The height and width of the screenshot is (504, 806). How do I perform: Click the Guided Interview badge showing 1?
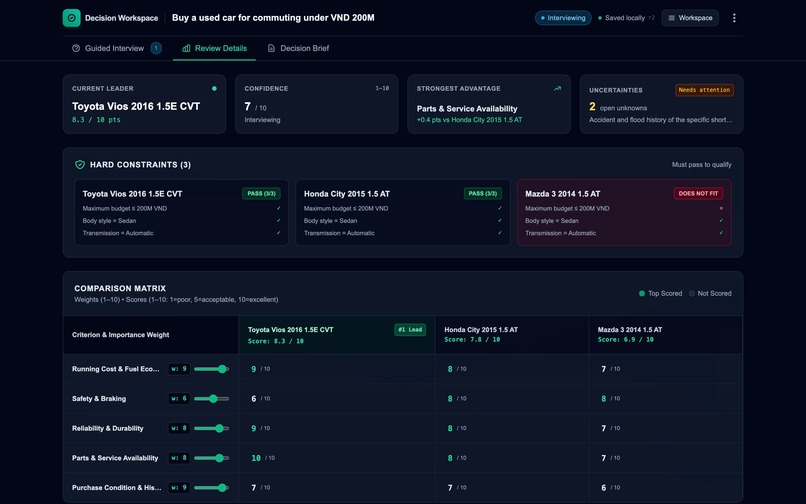tap(156, 48)
